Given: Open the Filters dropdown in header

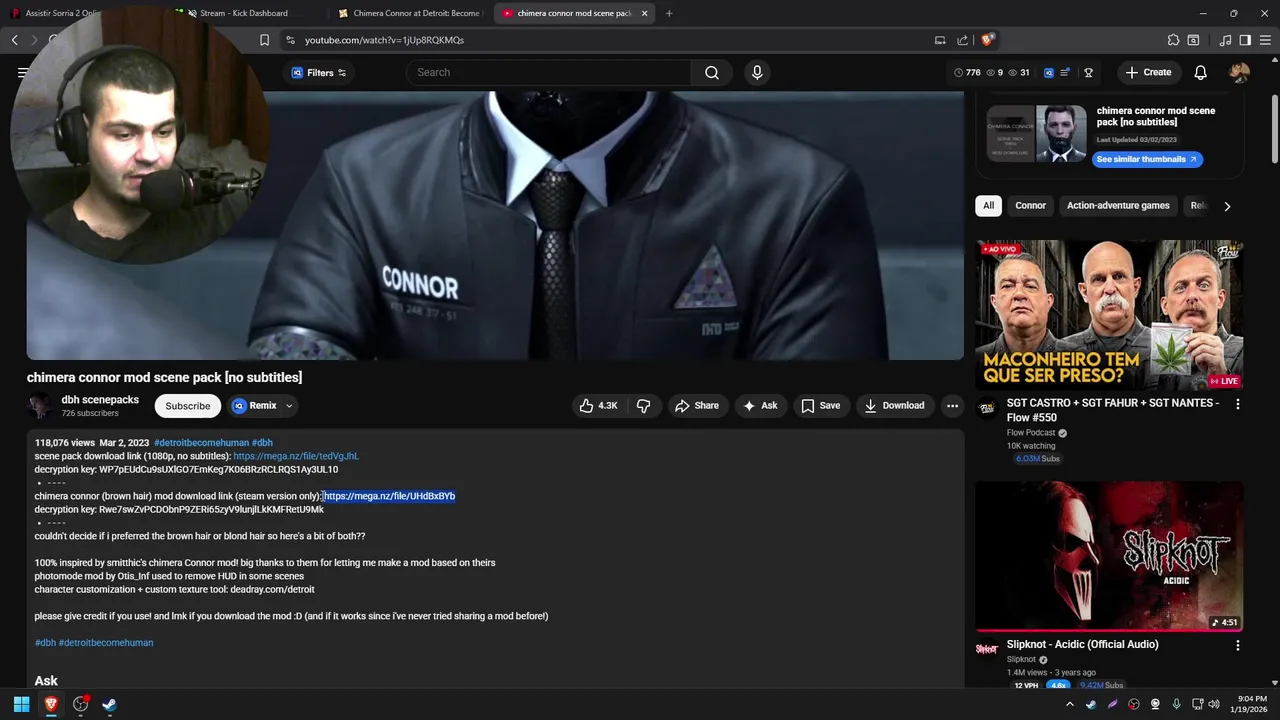Looking at the screenshot, I should click(318, 72).
